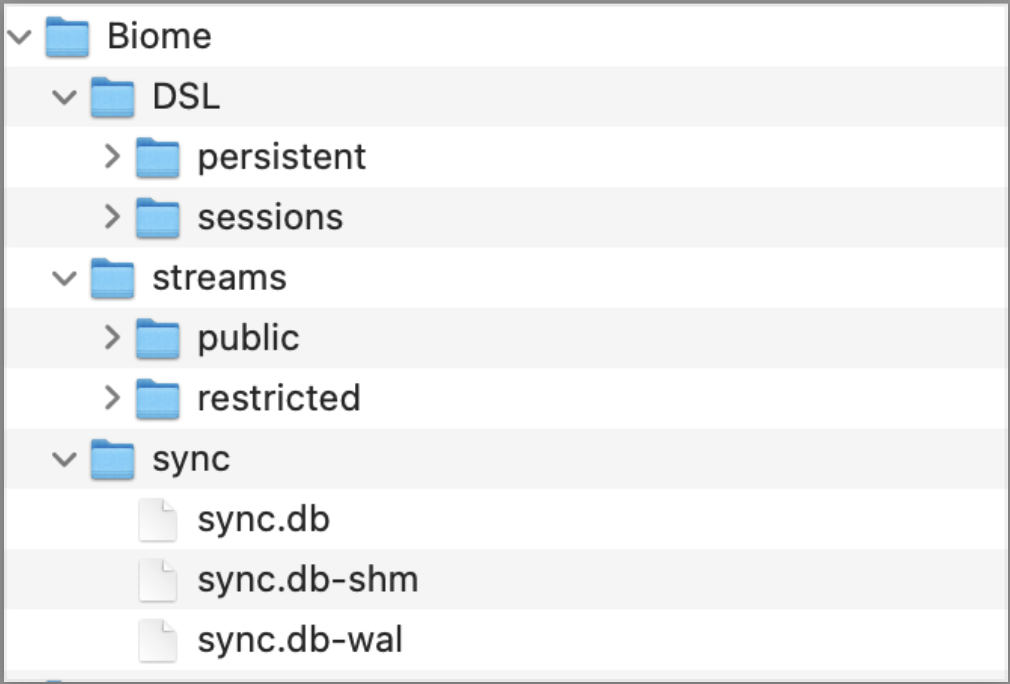Collapse the streams folder
The image size is (1010, 684).
pos(64,278)
